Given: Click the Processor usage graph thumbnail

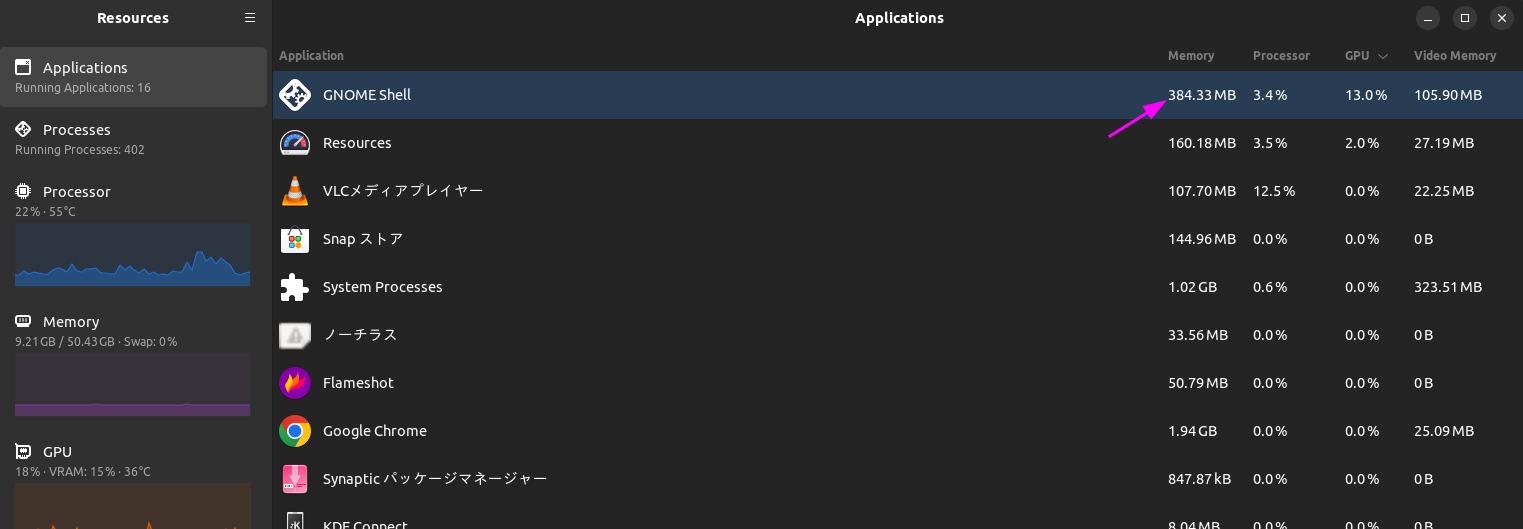Looking at the screenshot, I should click(133, 254).
